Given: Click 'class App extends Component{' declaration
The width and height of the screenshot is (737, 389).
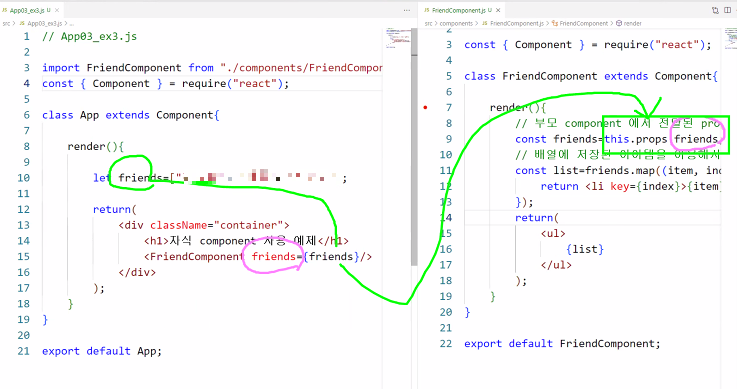Looking at the screenshot, I should point(131,115).
